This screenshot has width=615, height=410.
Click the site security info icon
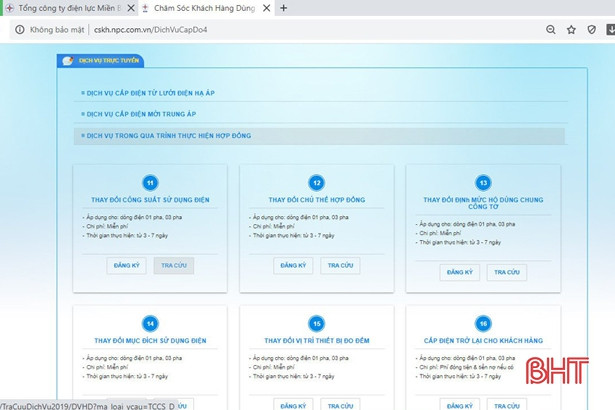(x=18, y=30)
